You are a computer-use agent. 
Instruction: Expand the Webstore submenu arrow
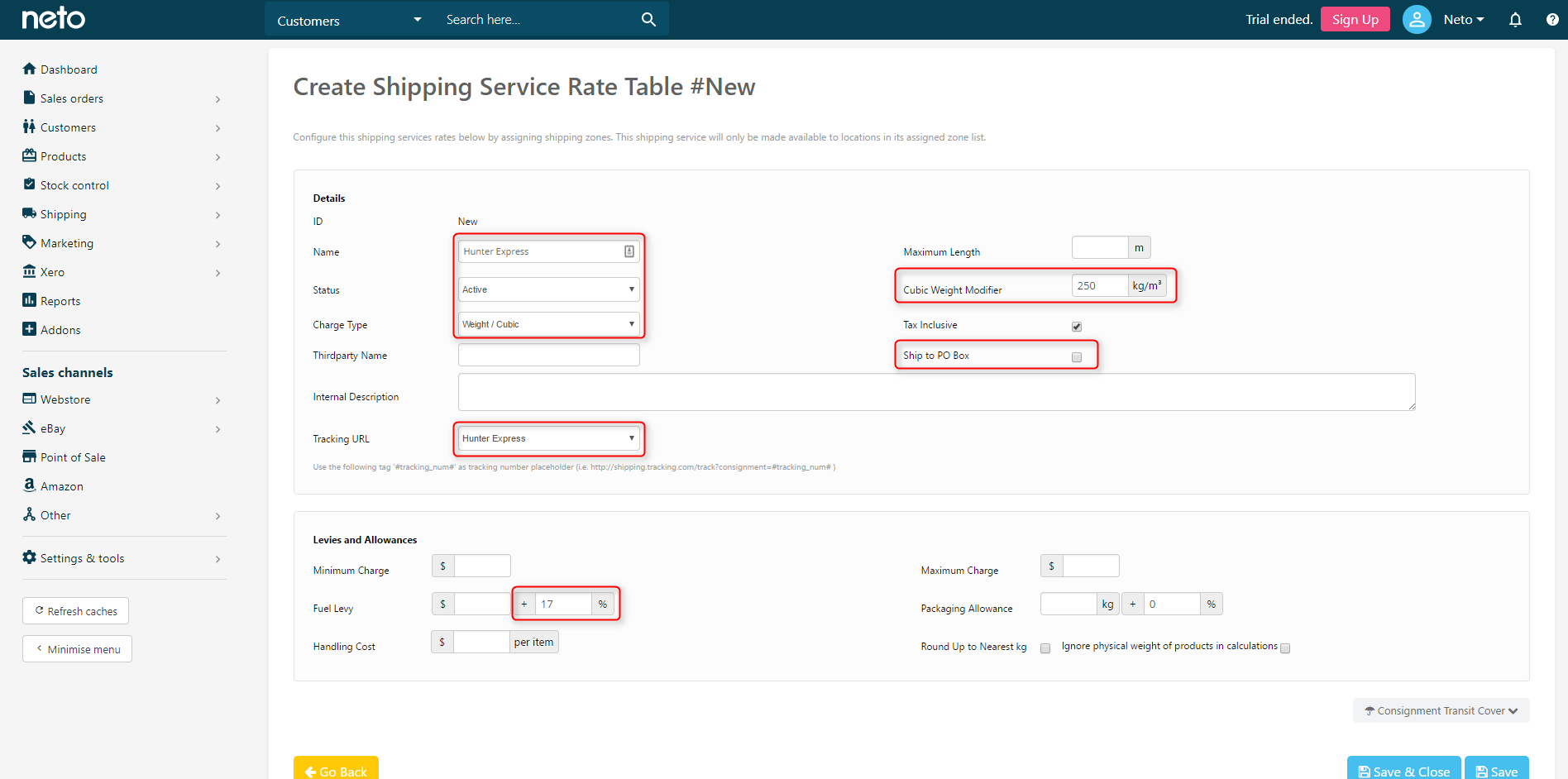tap(218, 400)
